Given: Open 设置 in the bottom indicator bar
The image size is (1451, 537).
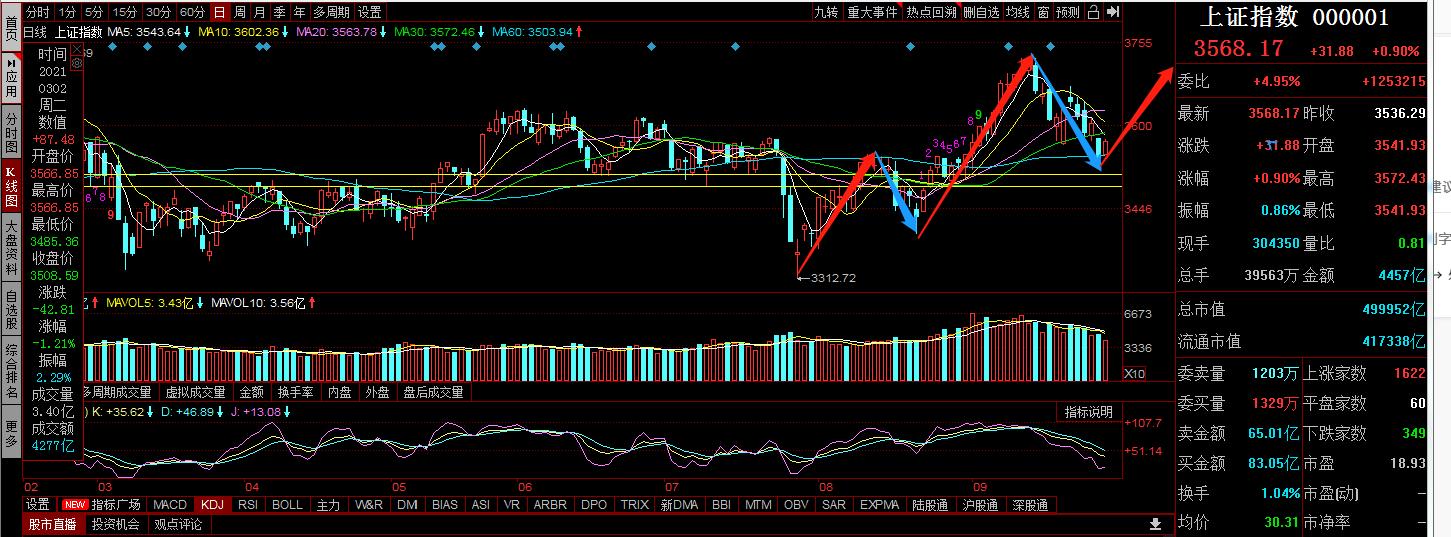Looking at the screenshot, I should 38,505.
